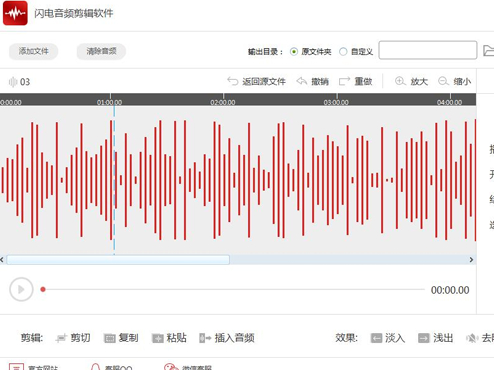The height and width of the screenshot is (370, 494).
Task: Click the 返回源文件 button
Action: coord(256,81)
